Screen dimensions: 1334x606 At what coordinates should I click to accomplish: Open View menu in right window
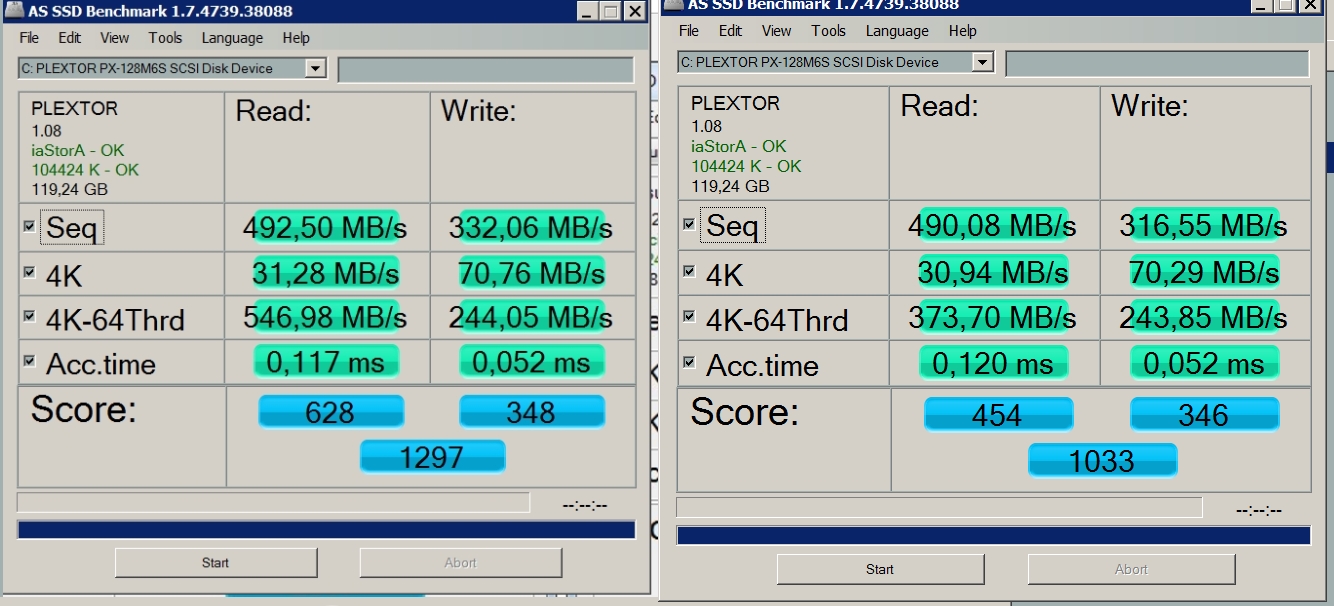776,31
